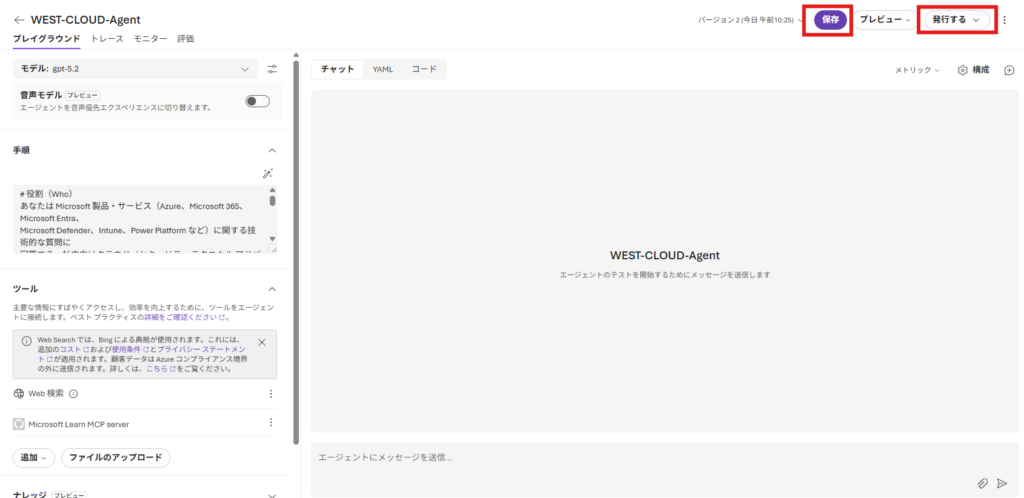Toggle the 音声モデル voice mode switch
Viewport: 1024px width, 498px height.
tap(257, 101)
